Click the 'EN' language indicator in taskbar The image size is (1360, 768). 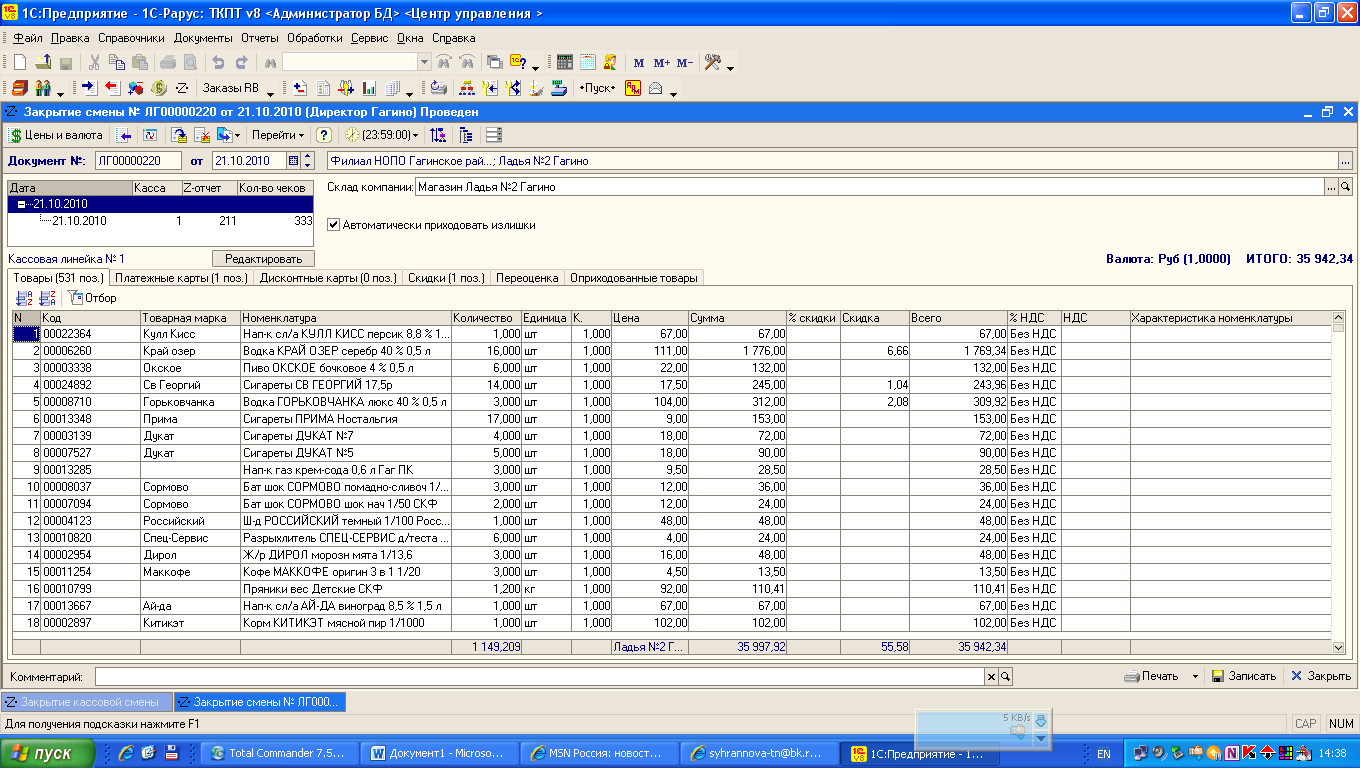tap(1104, 753)
